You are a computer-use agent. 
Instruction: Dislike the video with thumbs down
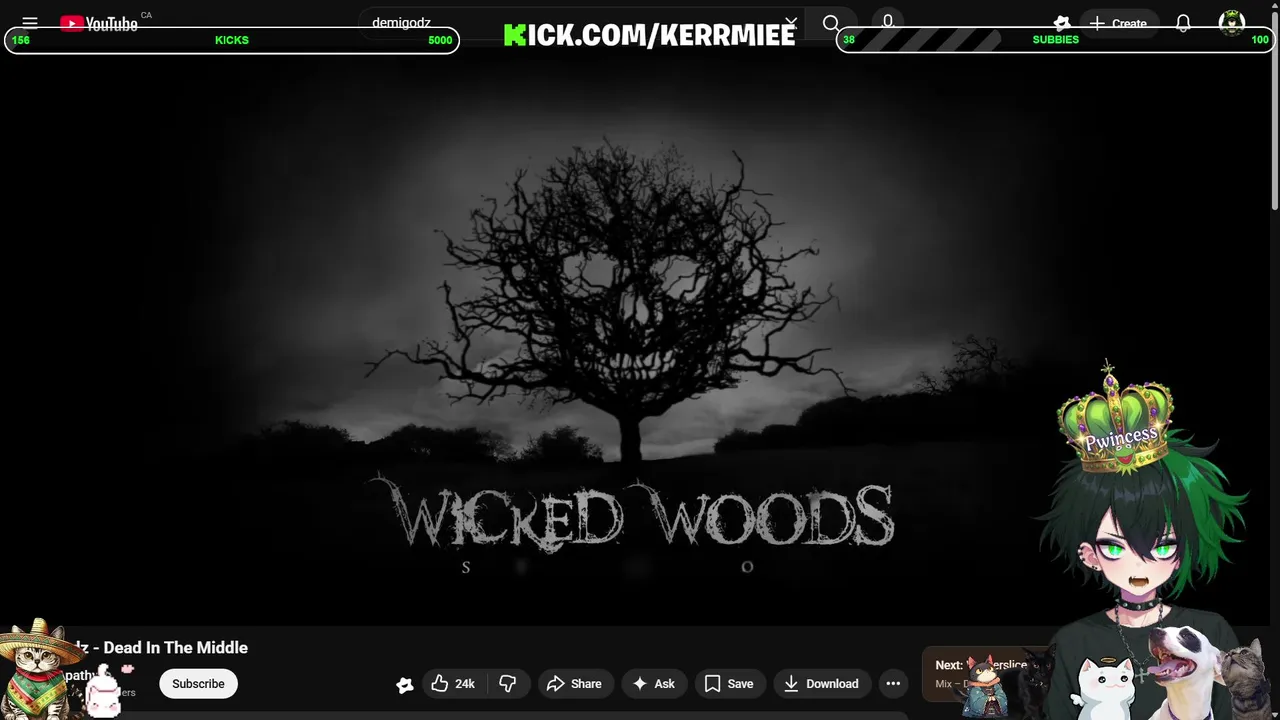[508, 684]
